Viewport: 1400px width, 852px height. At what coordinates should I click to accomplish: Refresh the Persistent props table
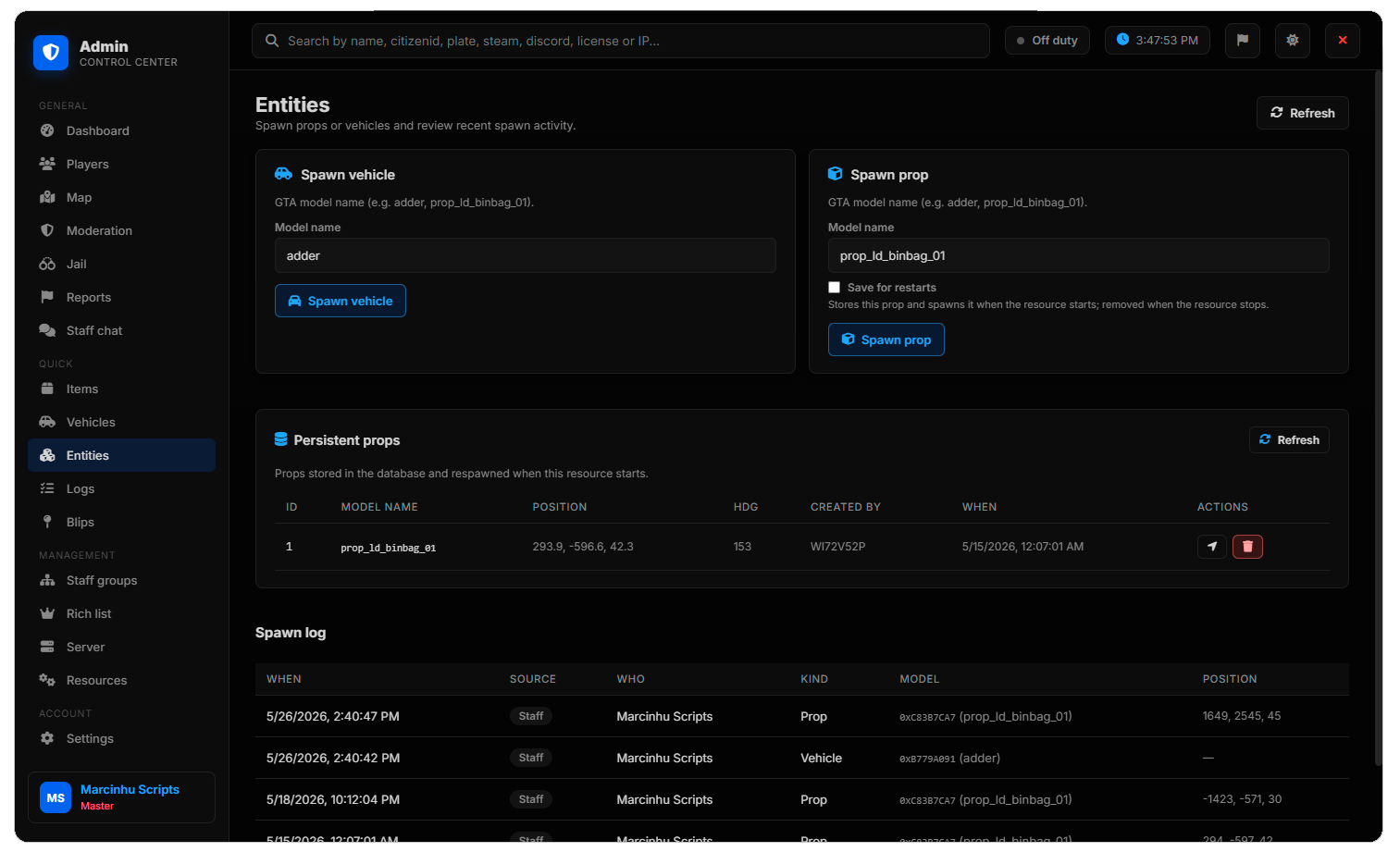[1289, 440]
